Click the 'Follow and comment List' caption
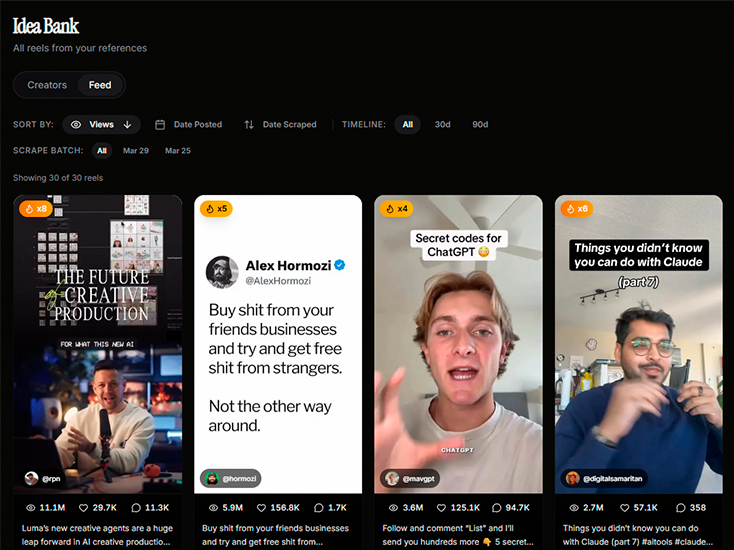The width and height of the screenshot is (734, 550). [458, 535]
